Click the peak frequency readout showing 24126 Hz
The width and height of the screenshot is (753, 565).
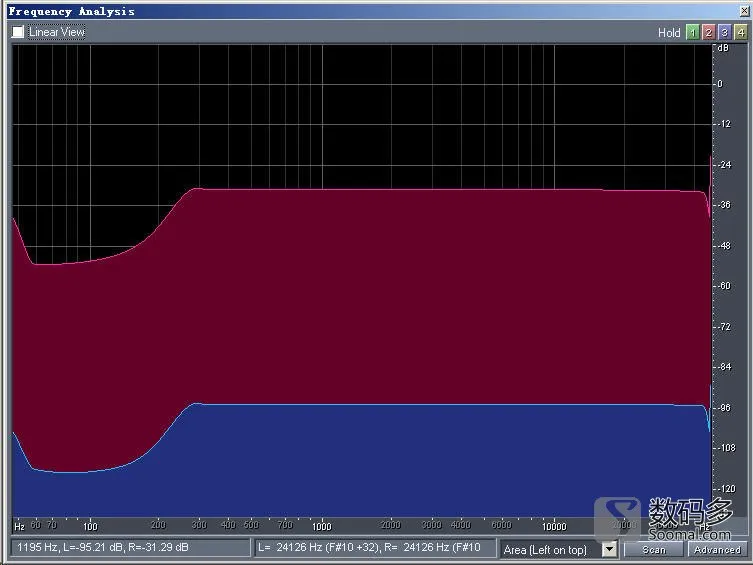coord(375,548)
